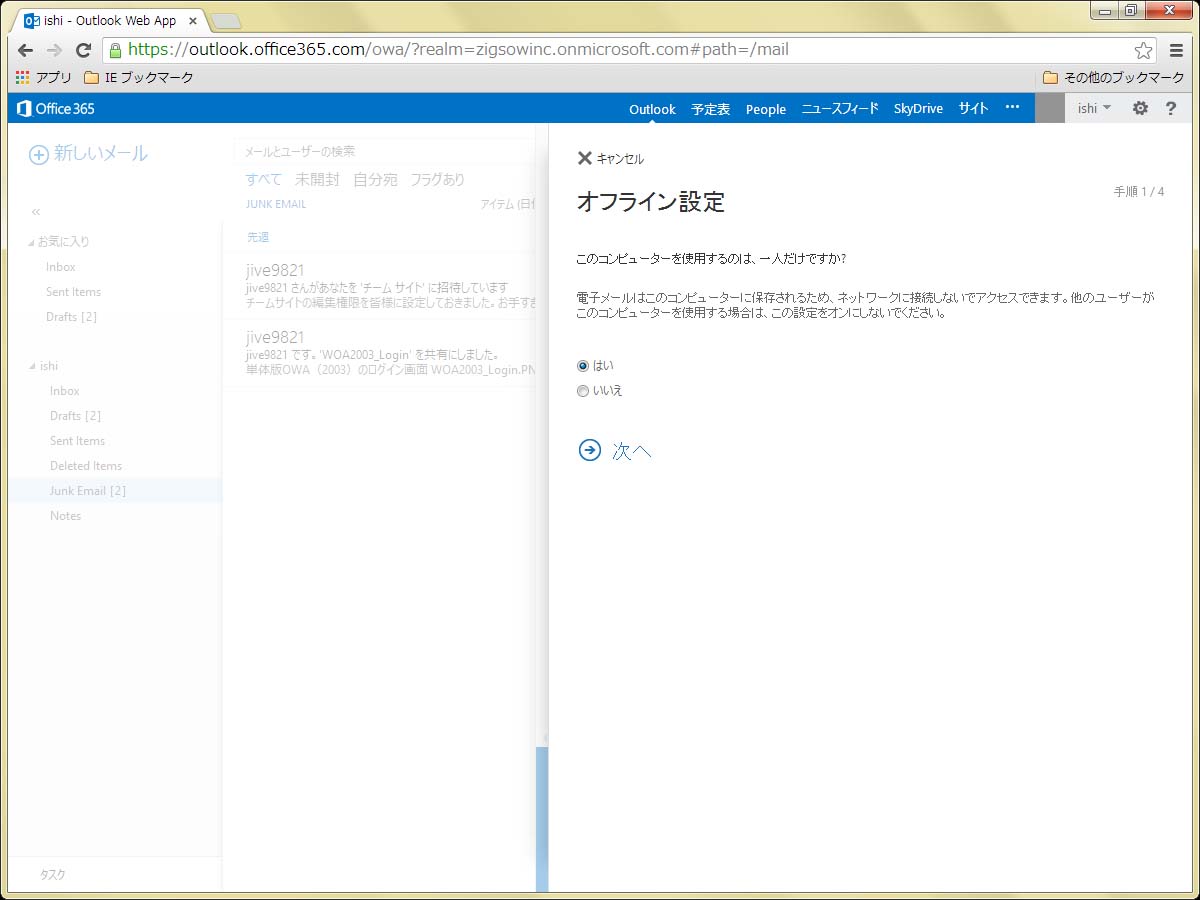Viewport: 1200px width, 900px height.
Task: Open the 予定表 navigation tab
Action: [x=710, y=109]
